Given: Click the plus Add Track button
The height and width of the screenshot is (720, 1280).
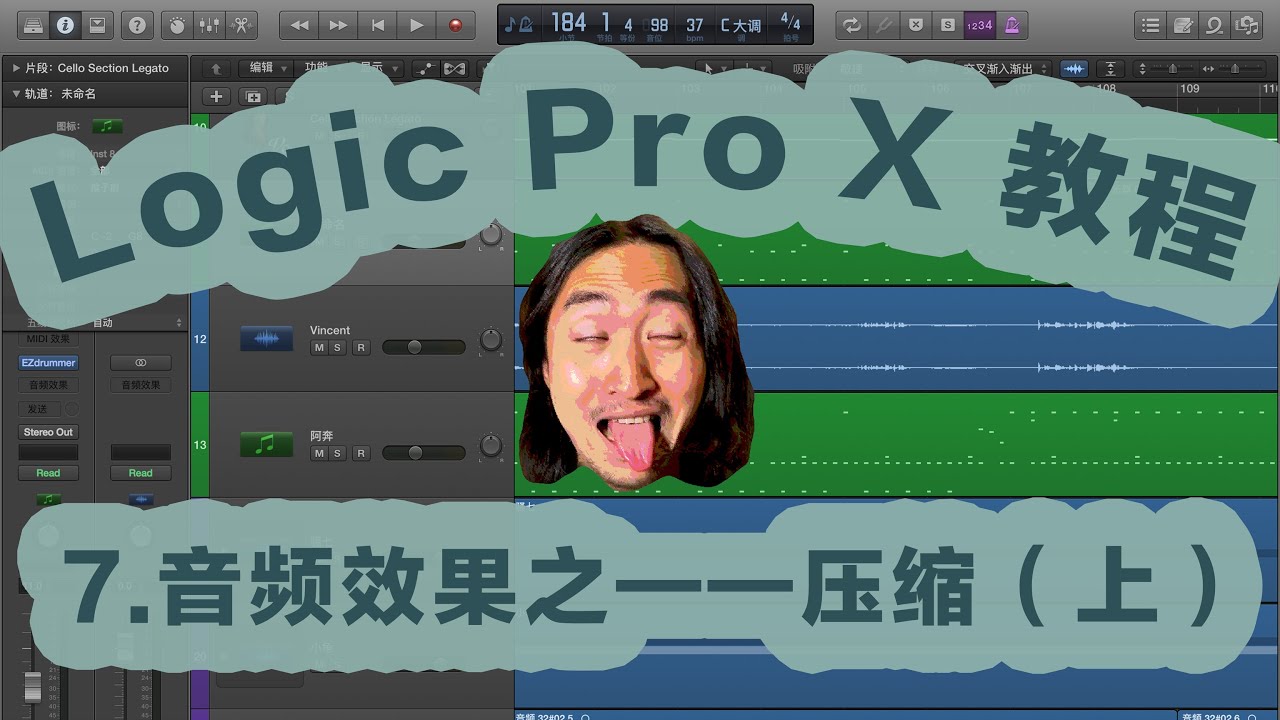Looking at the screenshot, I should [215, 96].
